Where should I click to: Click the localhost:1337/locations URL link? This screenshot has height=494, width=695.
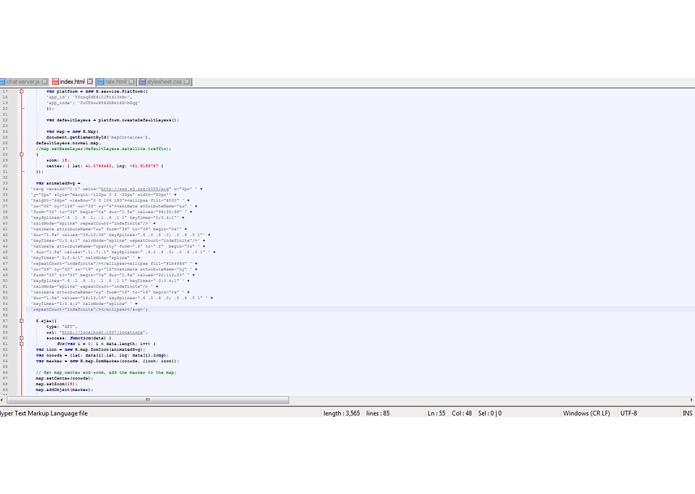(x=102, y=332)
